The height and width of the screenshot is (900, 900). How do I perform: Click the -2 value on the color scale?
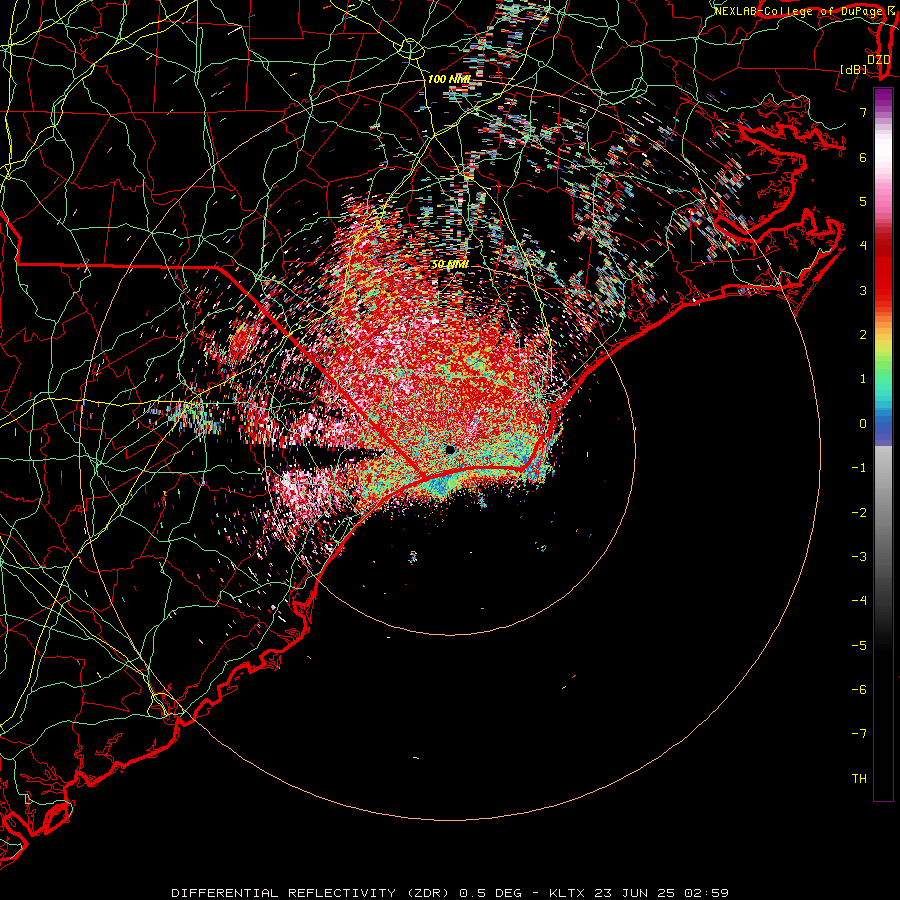[x=859, y=513]
